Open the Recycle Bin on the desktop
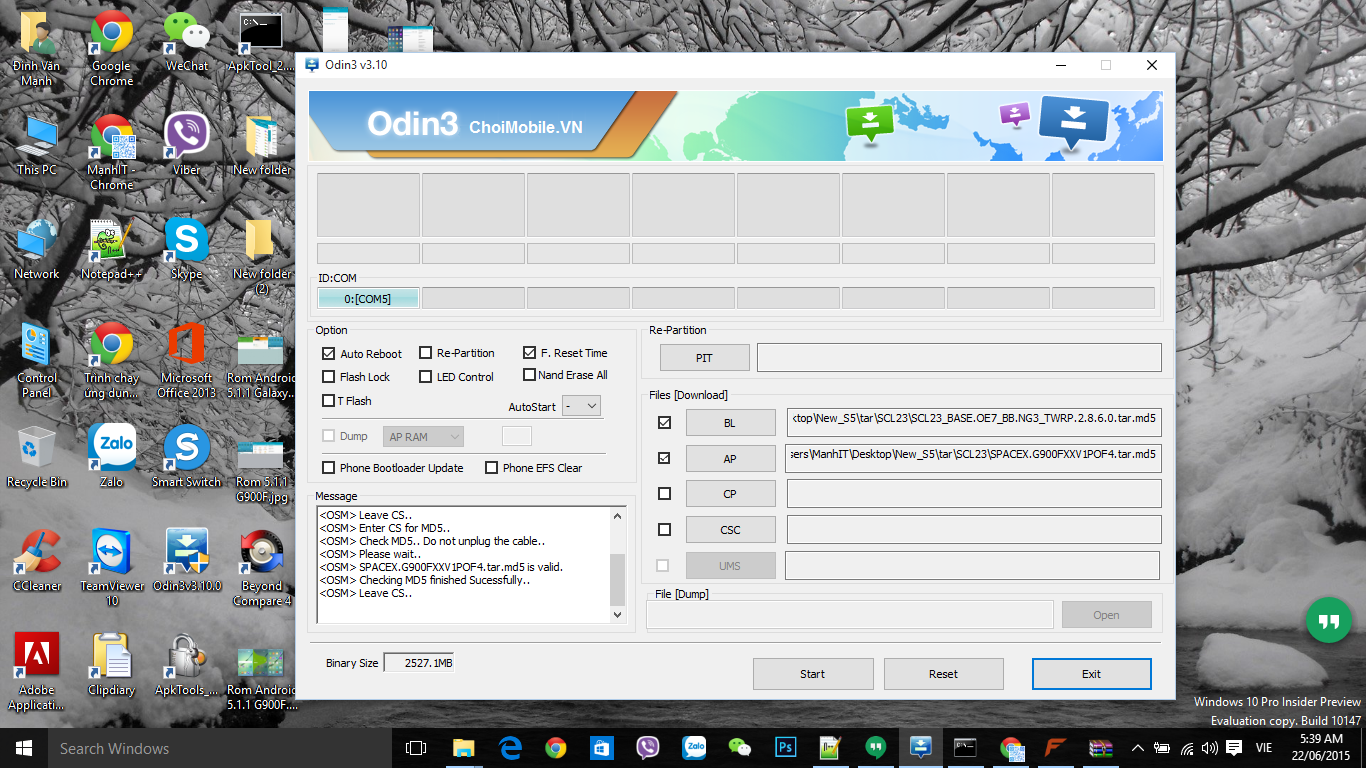This screenshot has height=768, width=1366. pyautogui.click(x=37, y=458)
